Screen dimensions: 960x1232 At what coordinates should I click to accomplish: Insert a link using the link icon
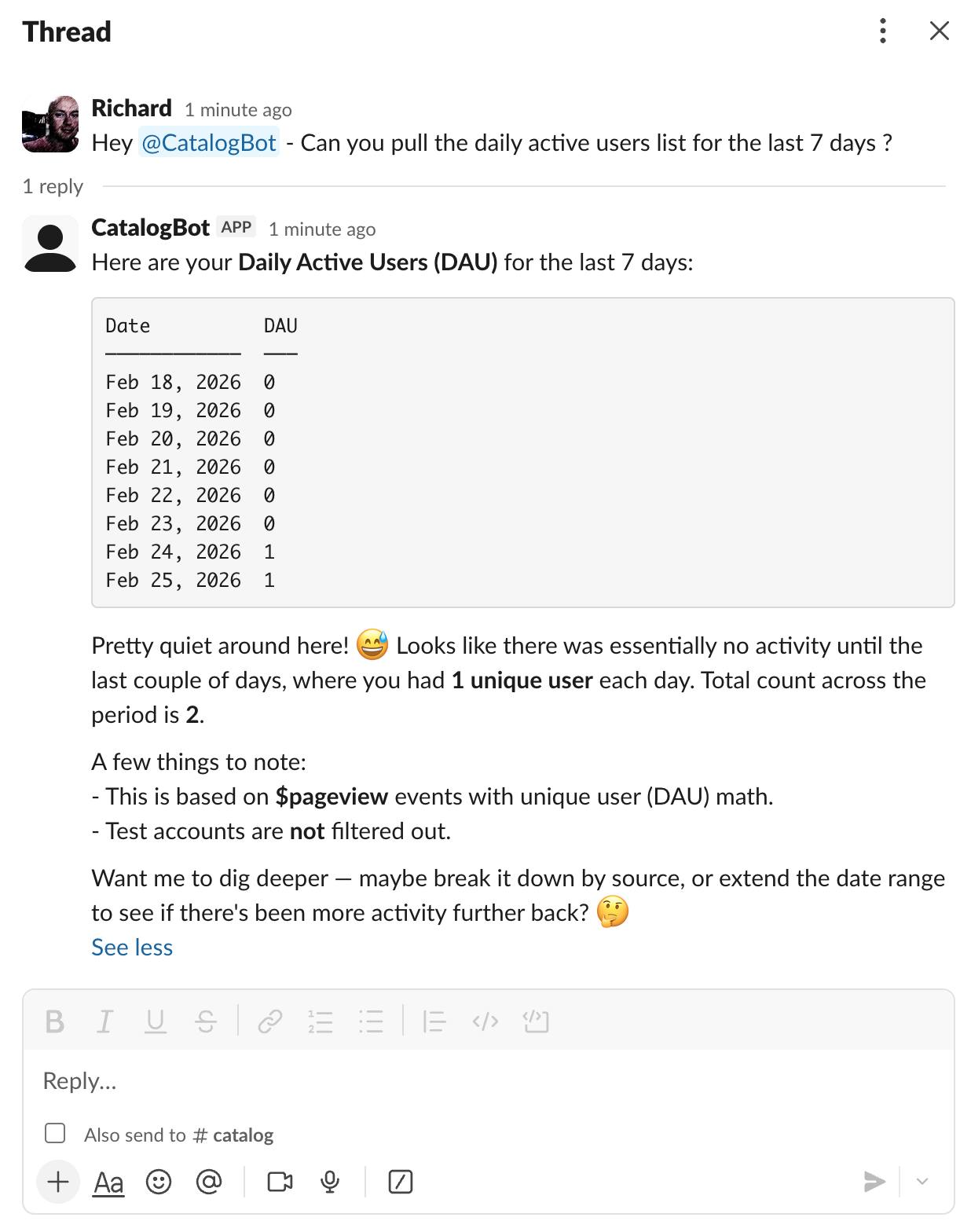click(270, 1021)
